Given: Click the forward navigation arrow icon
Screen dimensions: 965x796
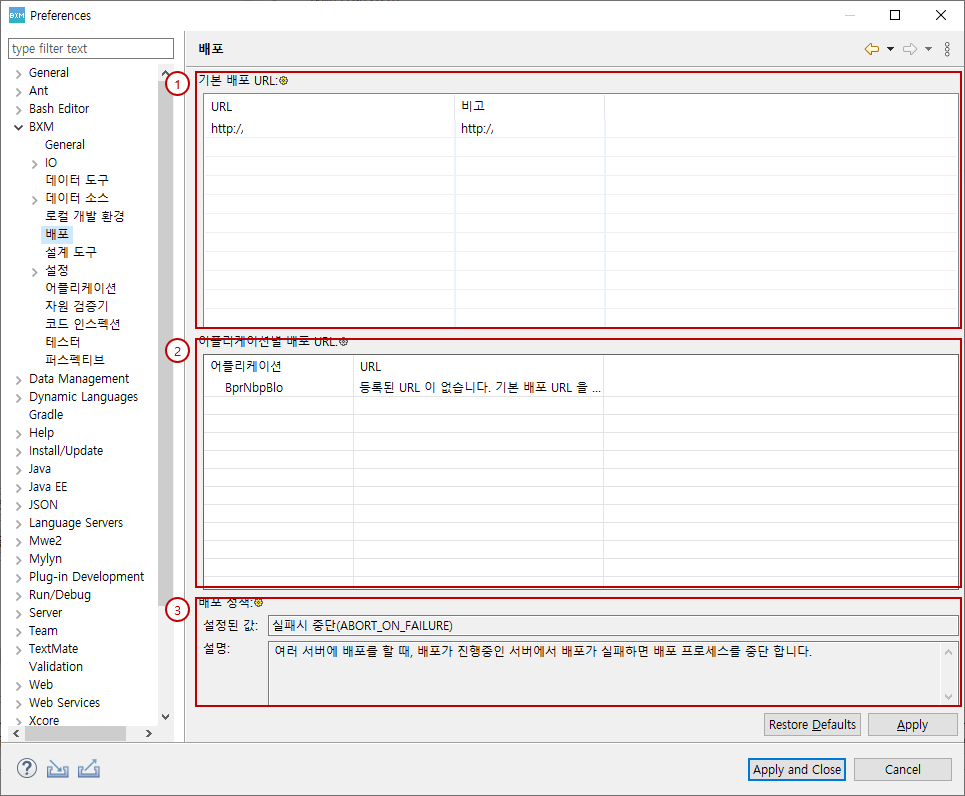Looking at the screenshot, I should (910, 49).
